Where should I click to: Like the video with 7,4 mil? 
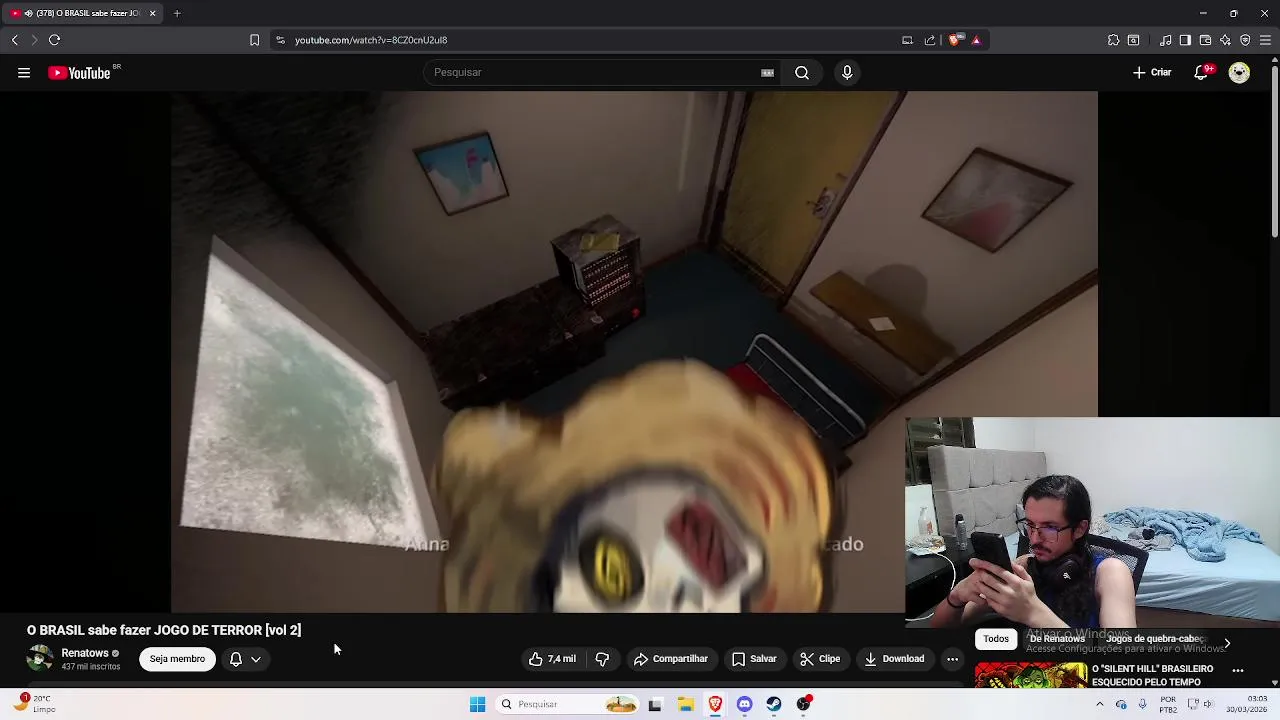[551, 659]
